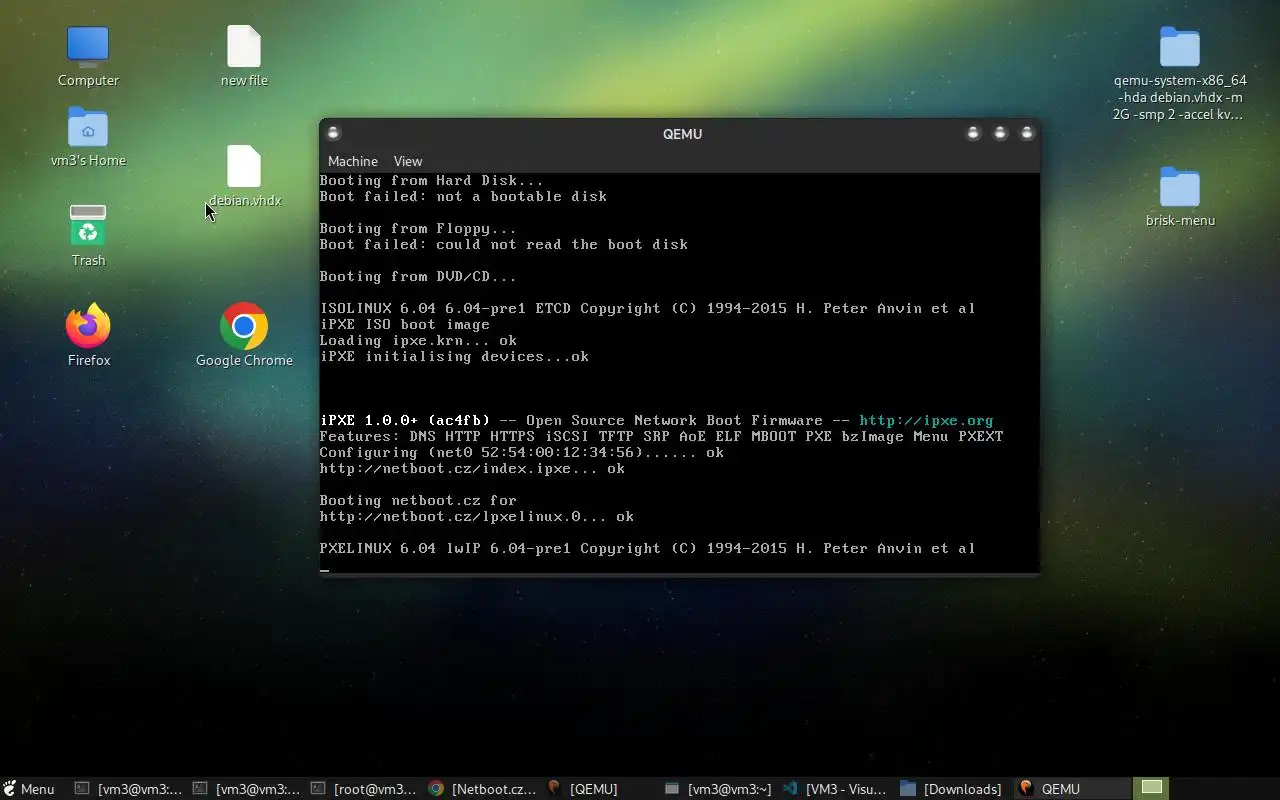Viewport: 1280px width, 800px height.
Task: Click the 'Booting from DVD/CD...' console line
Action: [x=418, y=276]
